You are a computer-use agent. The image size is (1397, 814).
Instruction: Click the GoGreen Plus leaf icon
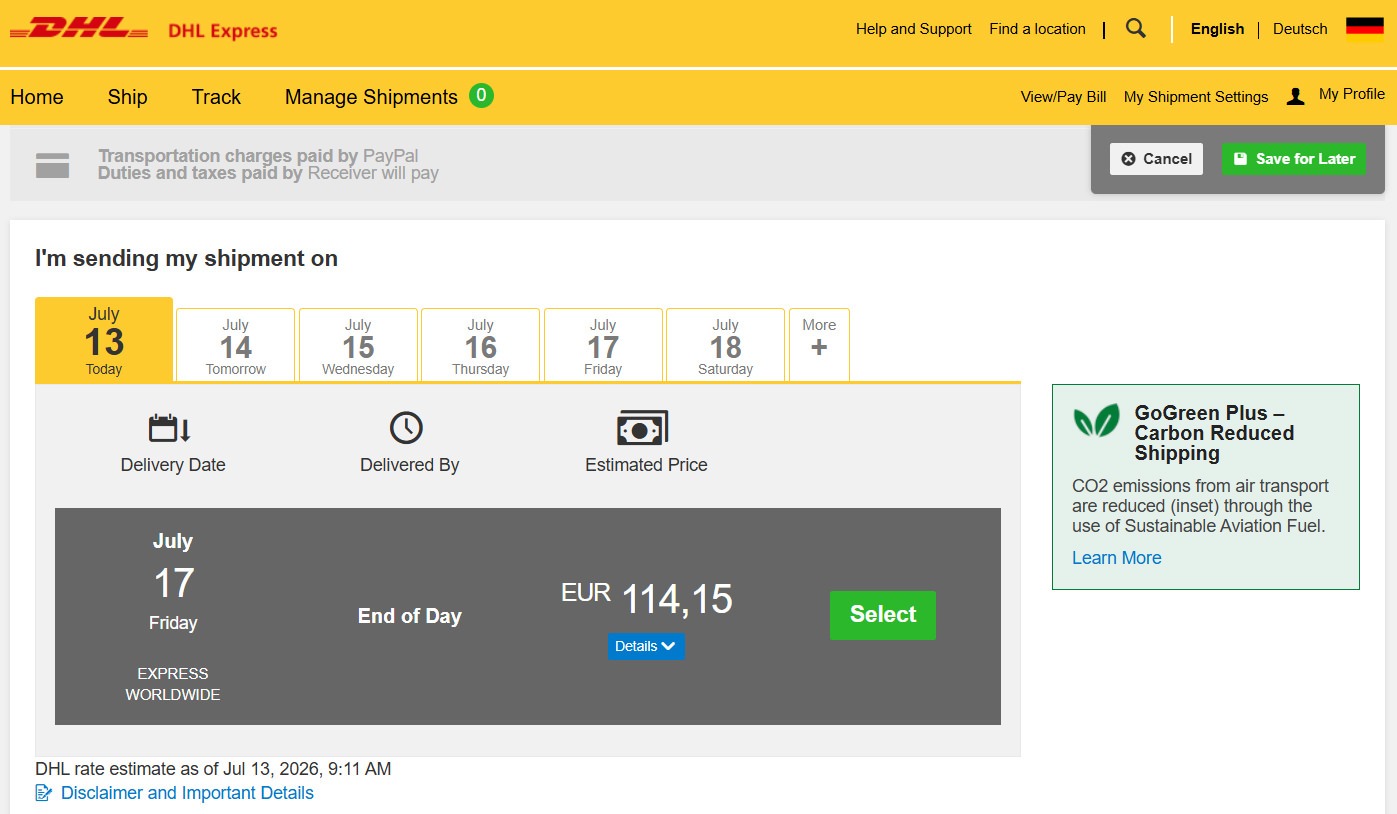coord(1096,421)
